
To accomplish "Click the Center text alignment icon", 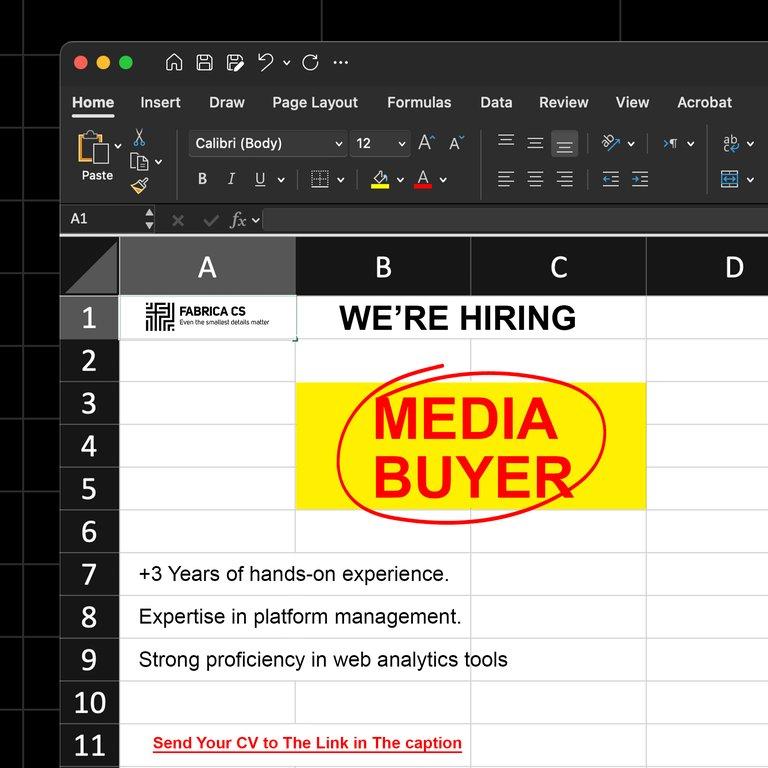I will coord(536,179).
